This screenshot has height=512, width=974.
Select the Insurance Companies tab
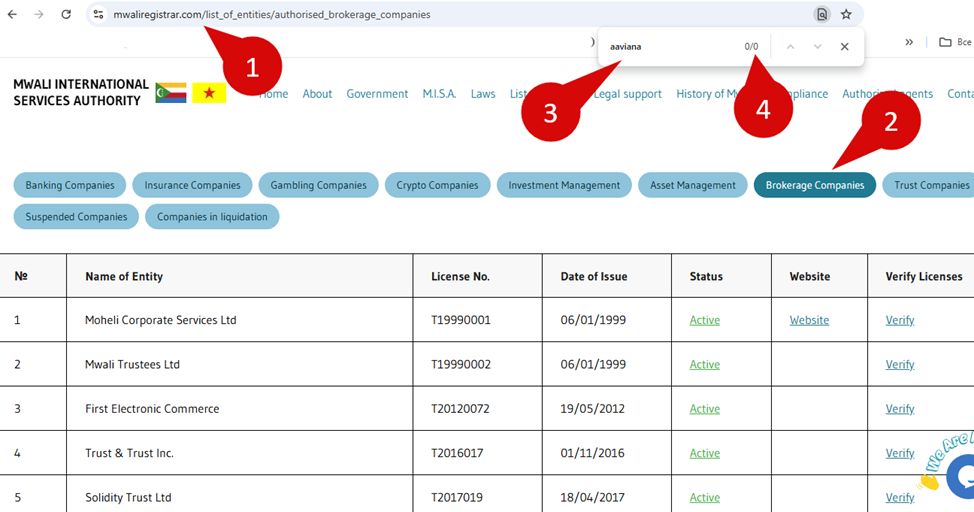192,185
